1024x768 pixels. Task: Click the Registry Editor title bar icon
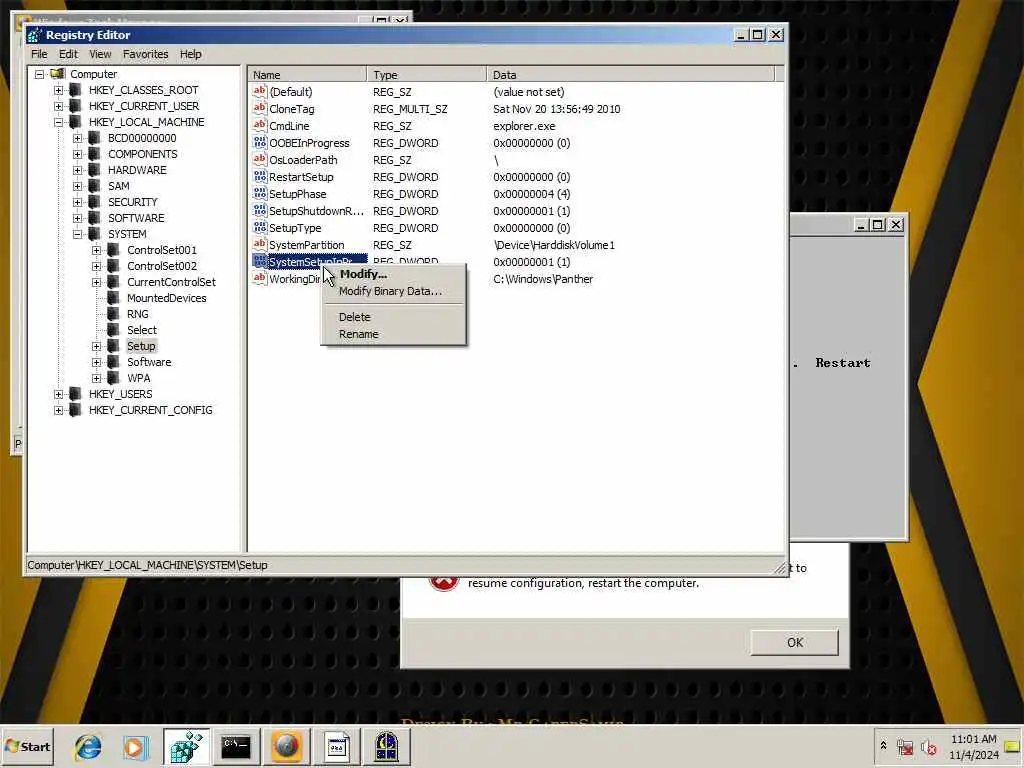point(35,35)
